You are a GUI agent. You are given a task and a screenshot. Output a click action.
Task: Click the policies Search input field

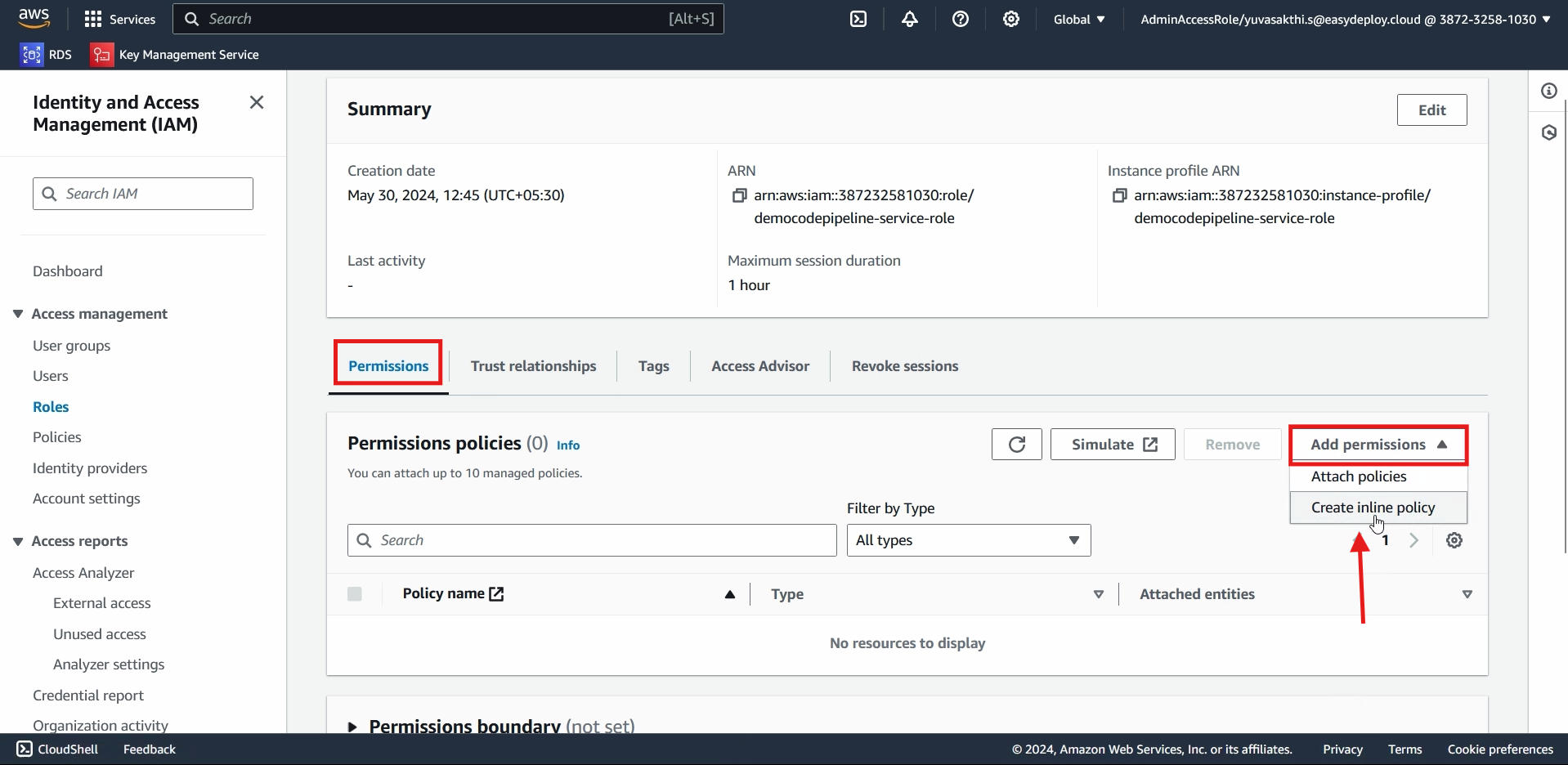pyautogui.click(x=592, y=540)
